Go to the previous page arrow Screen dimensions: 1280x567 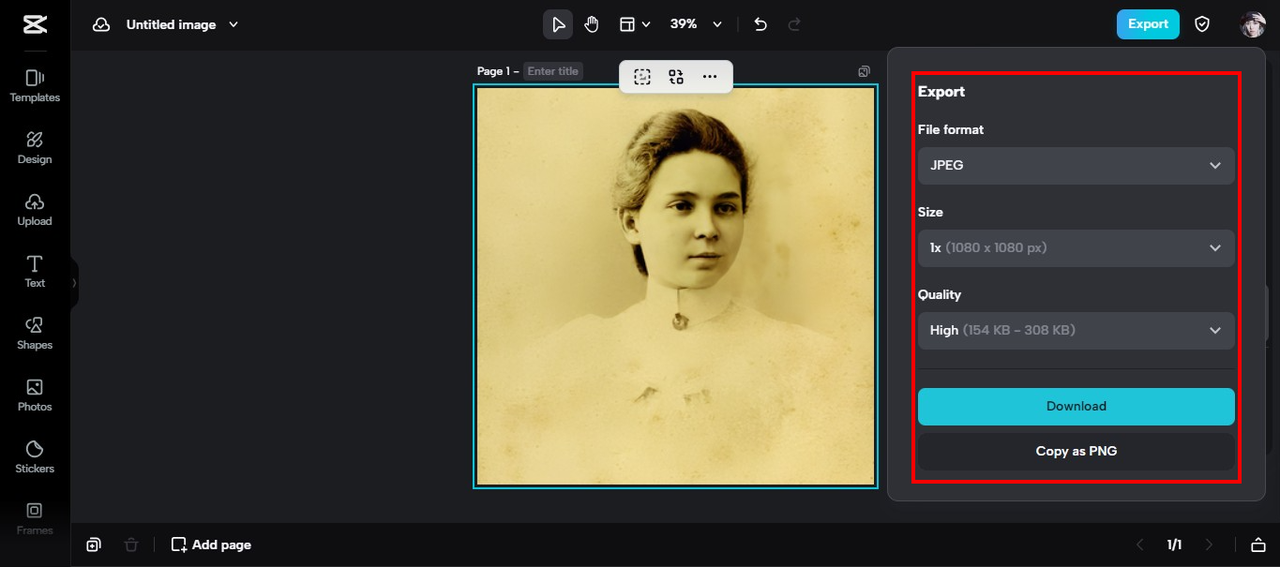[x=1139, y=544]
